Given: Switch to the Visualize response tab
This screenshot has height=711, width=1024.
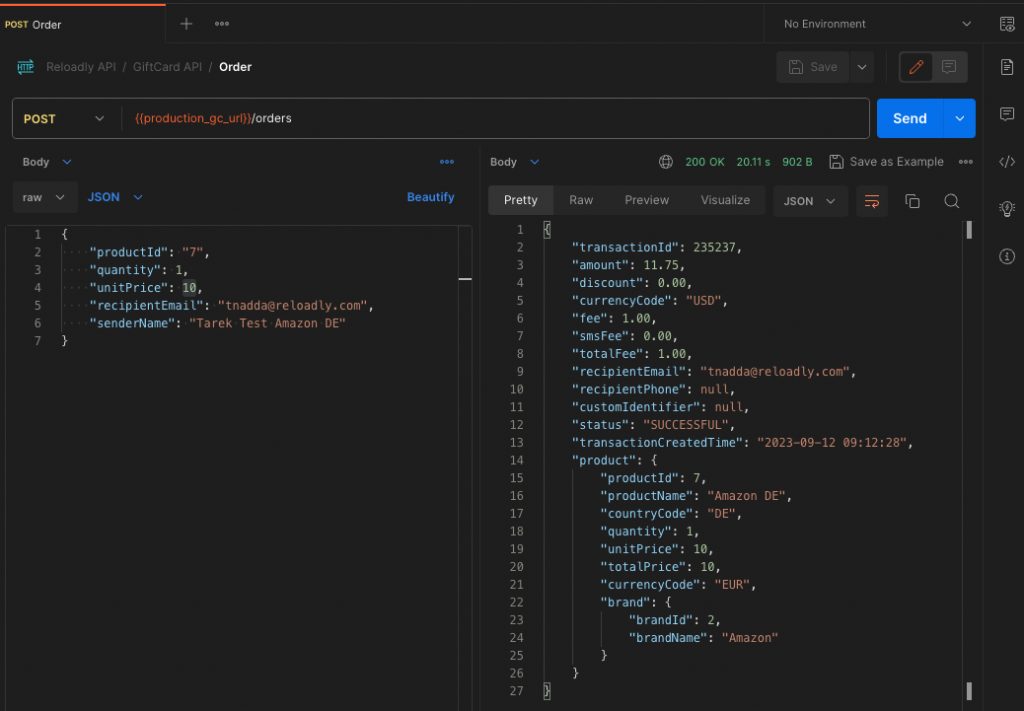Looking at the screenshot, I should pos(725,200).
